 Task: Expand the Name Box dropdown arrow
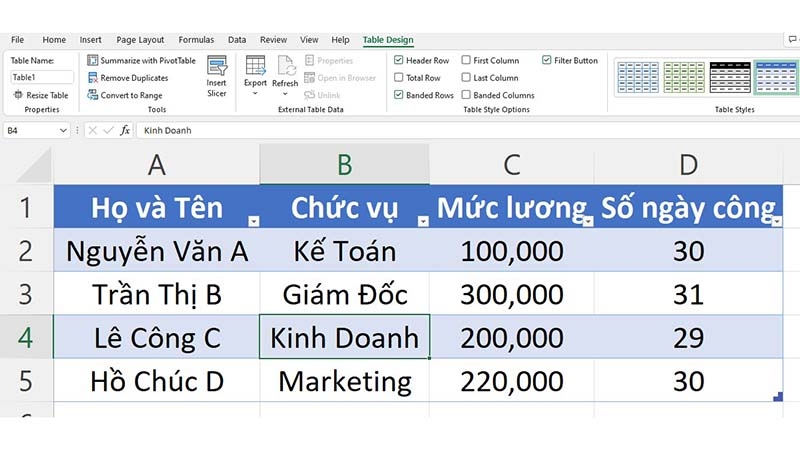(63, 131)
